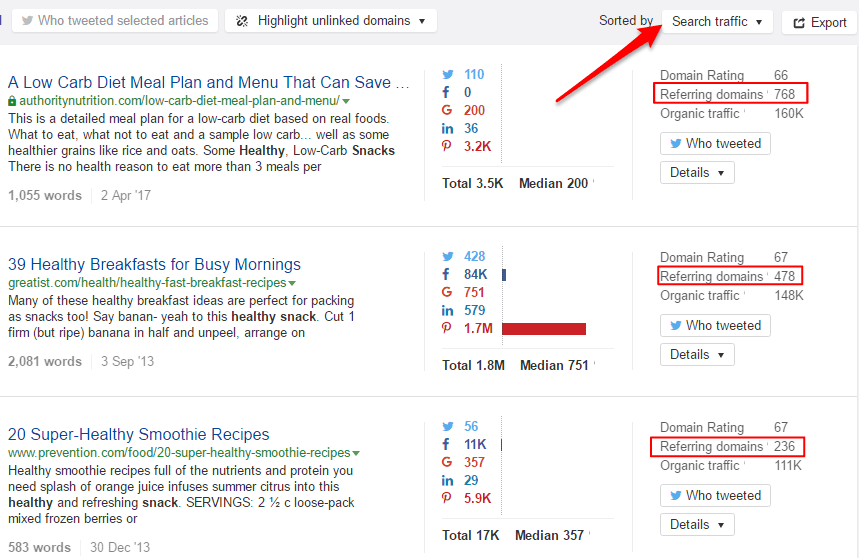859x558 pixels.
Task: Click Facebook icon in Smoothie Recipes row
Action: point(447,444)
